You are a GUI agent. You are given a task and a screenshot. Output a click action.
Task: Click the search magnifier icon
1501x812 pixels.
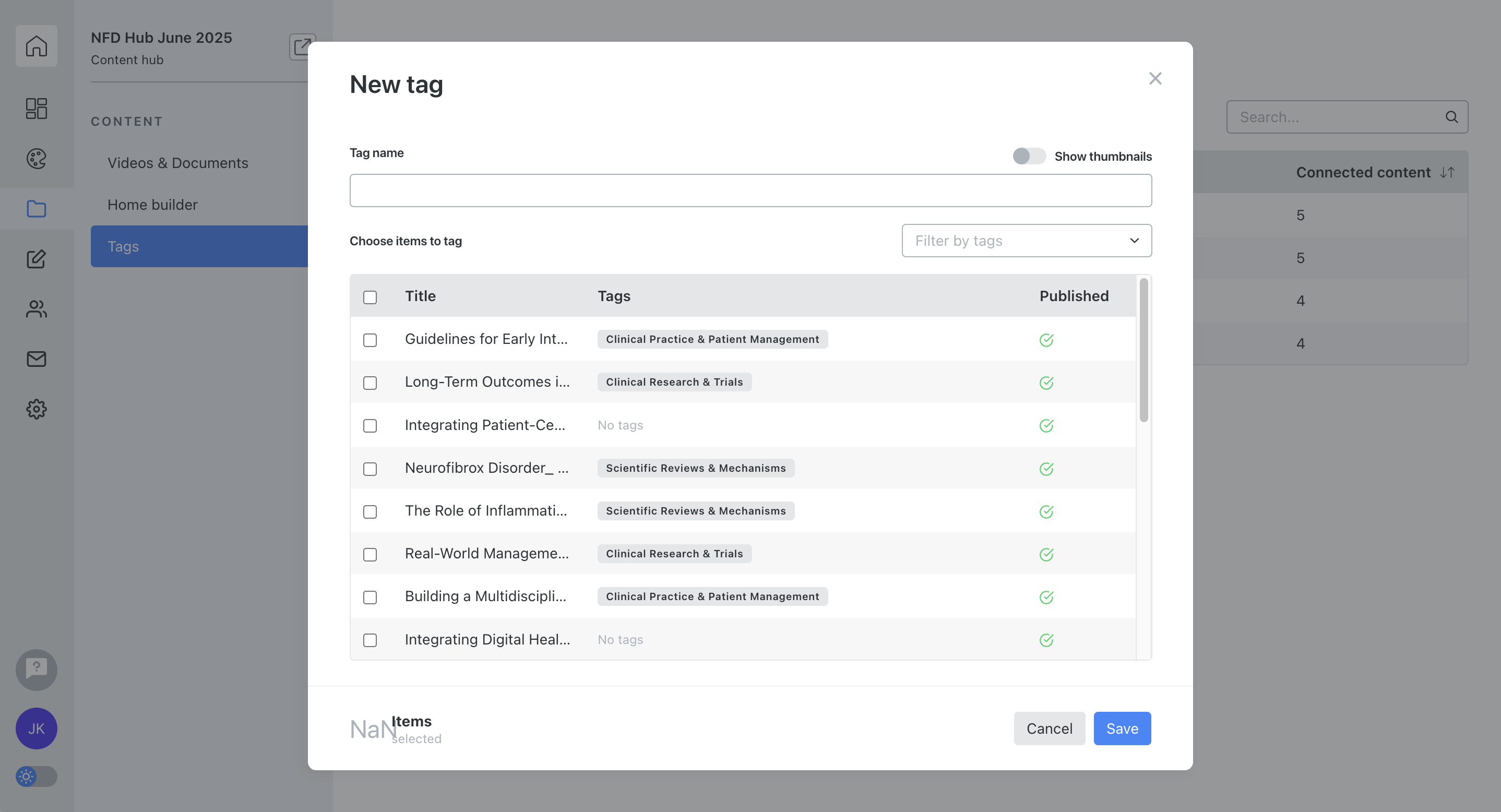(1451, 117)
